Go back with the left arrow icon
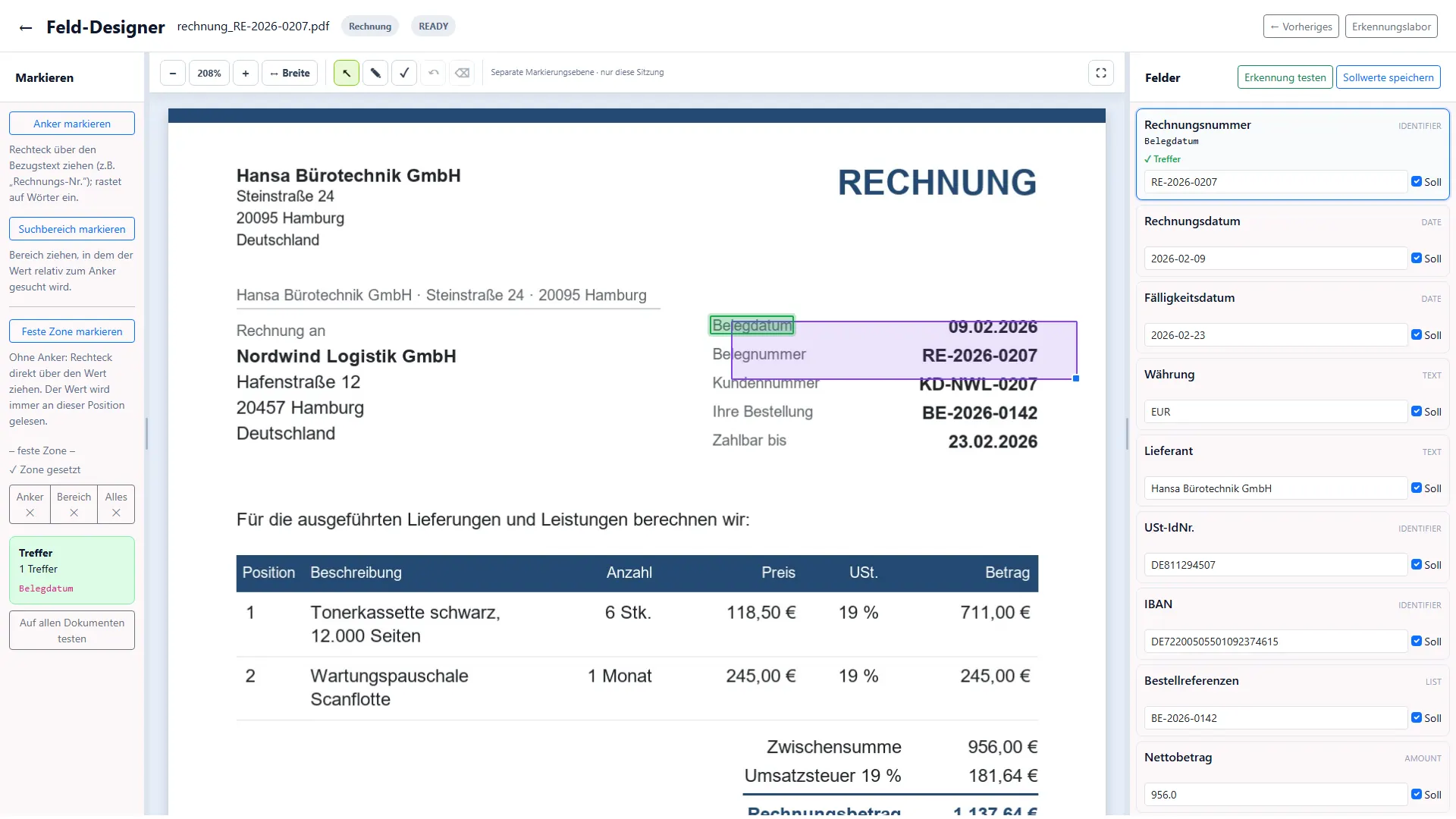Viewport: 1456px width, 819px height. tap(26, 27)
